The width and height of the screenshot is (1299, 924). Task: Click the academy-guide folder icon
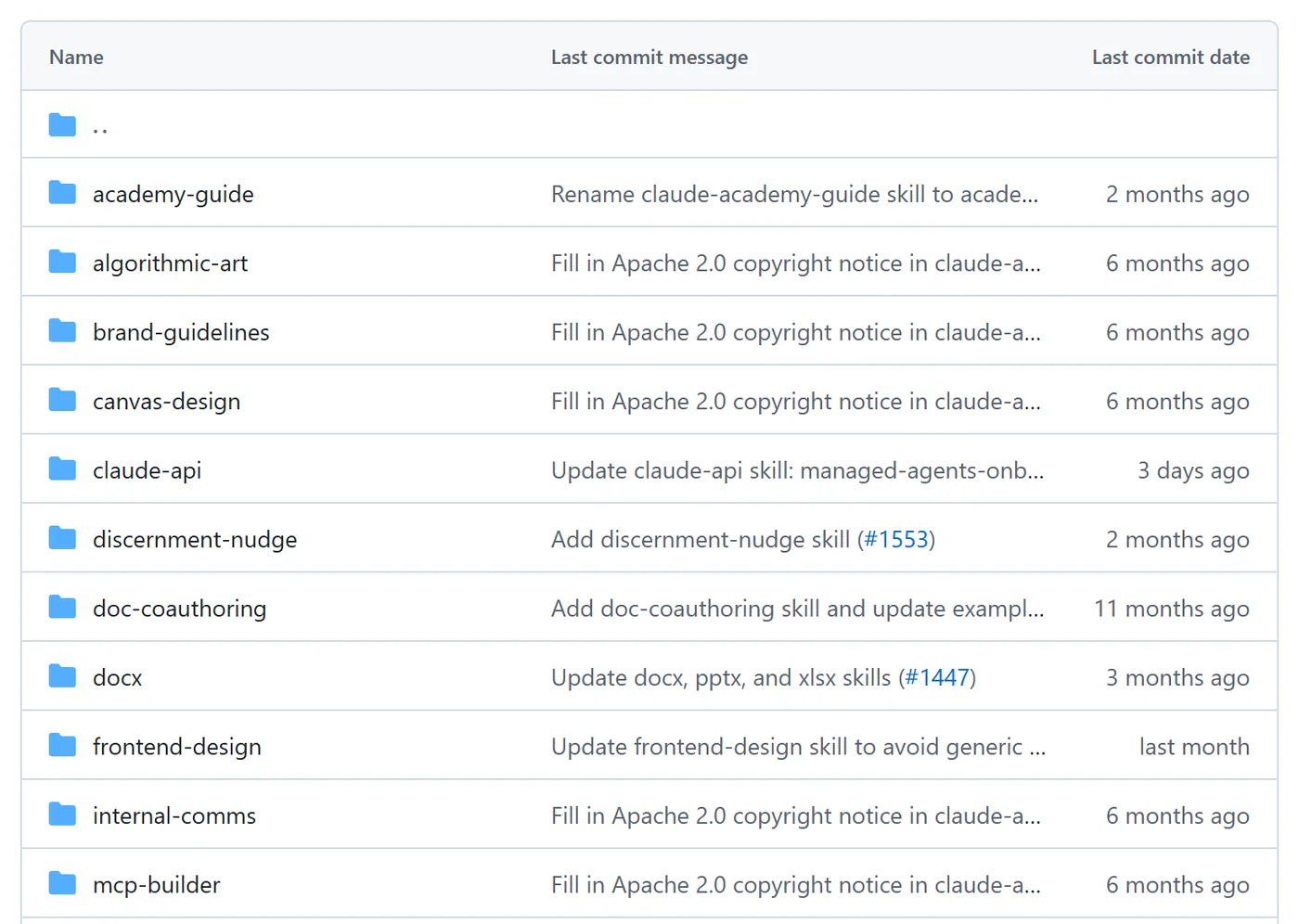(x=62, y=193)
